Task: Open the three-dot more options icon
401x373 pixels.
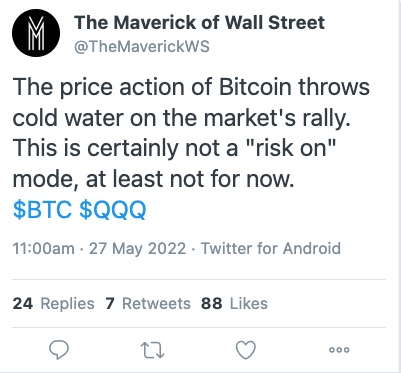Action: coord(339,350)
